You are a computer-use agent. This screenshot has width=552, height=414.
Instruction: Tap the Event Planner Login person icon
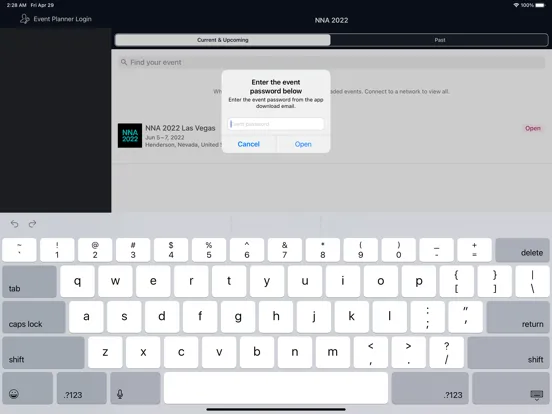click(25, 19)
